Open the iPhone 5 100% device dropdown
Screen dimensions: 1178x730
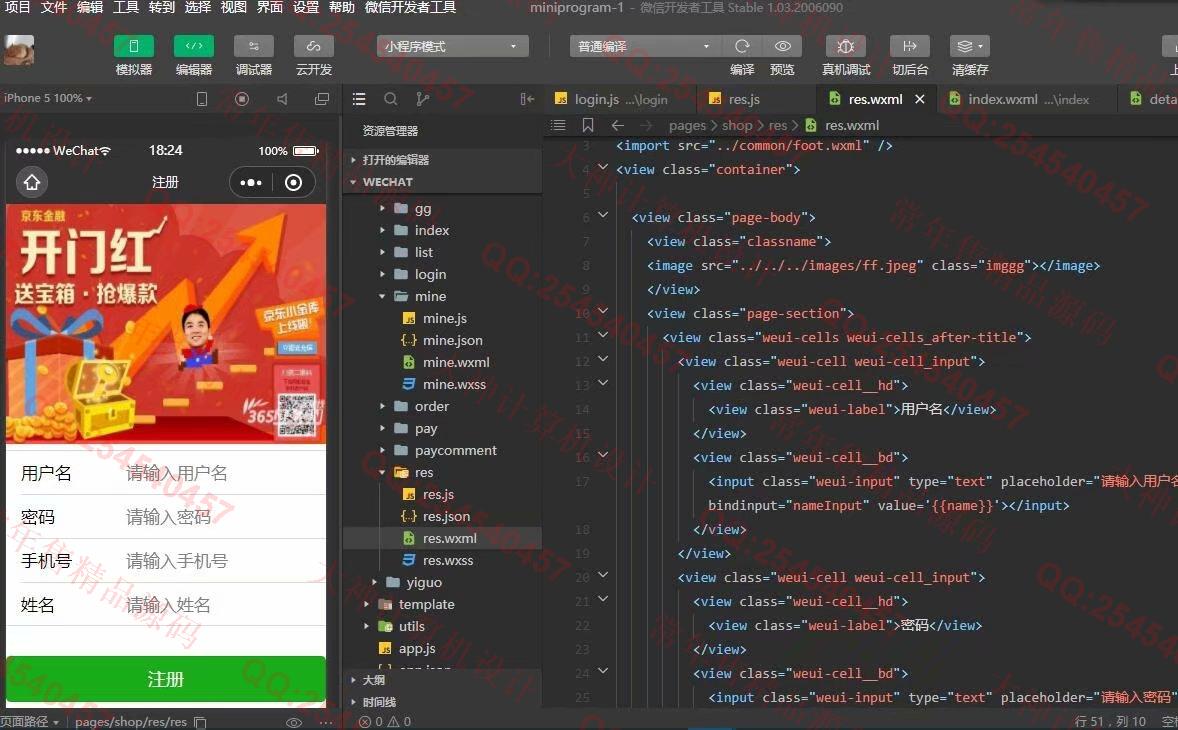point(48,98)
